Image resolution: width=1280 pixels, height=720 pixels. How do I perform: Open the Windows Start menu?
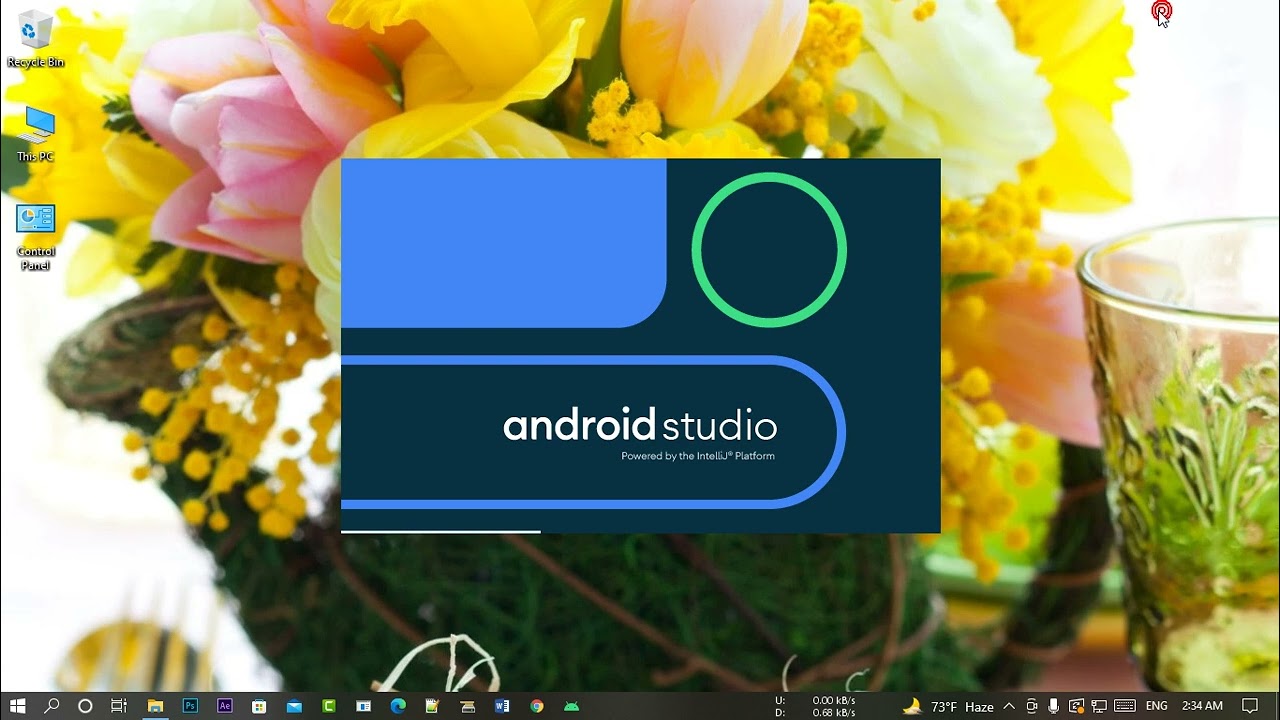18,706
